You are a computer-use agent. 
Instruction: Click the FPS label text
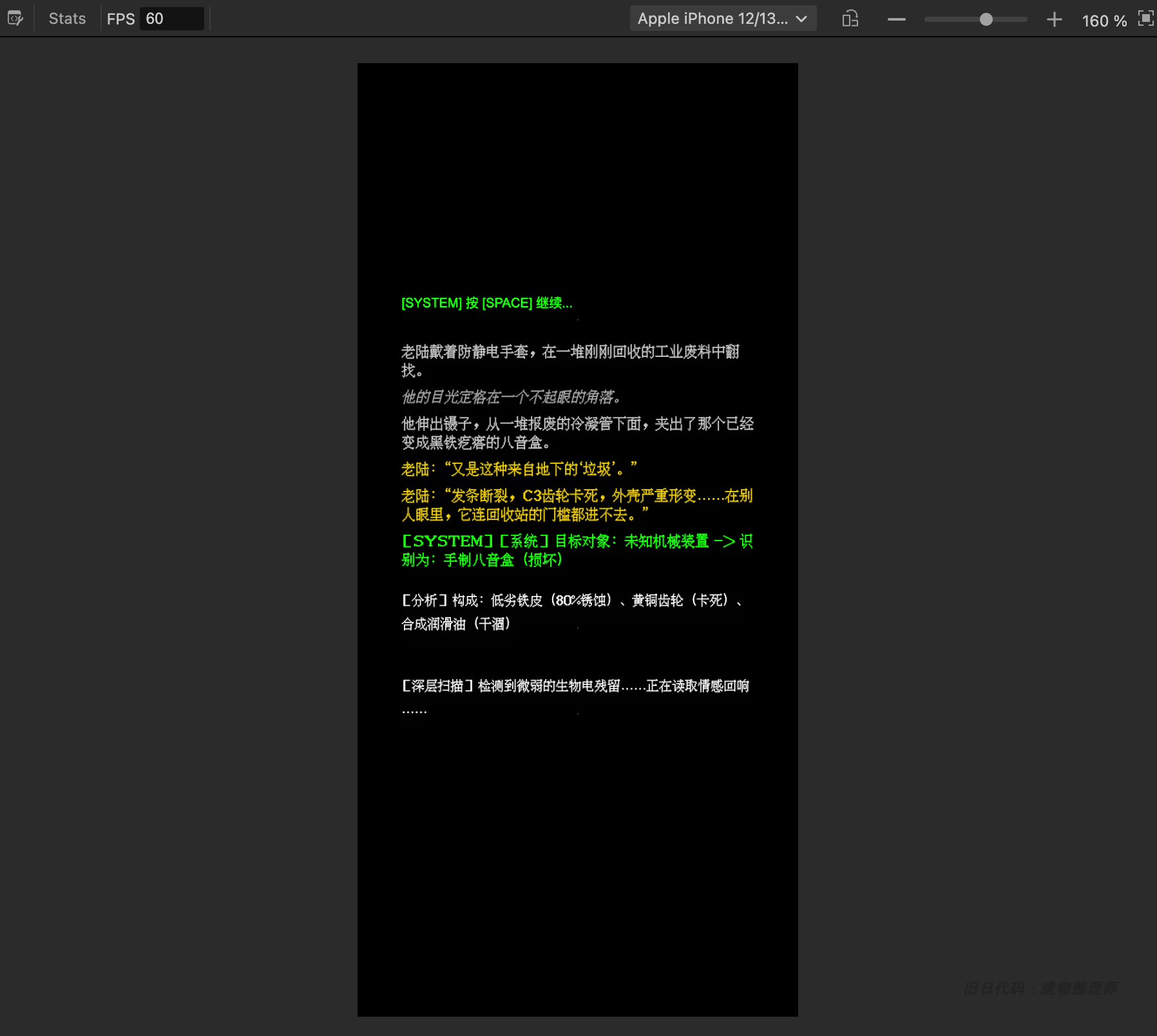(x=120, y=19)
